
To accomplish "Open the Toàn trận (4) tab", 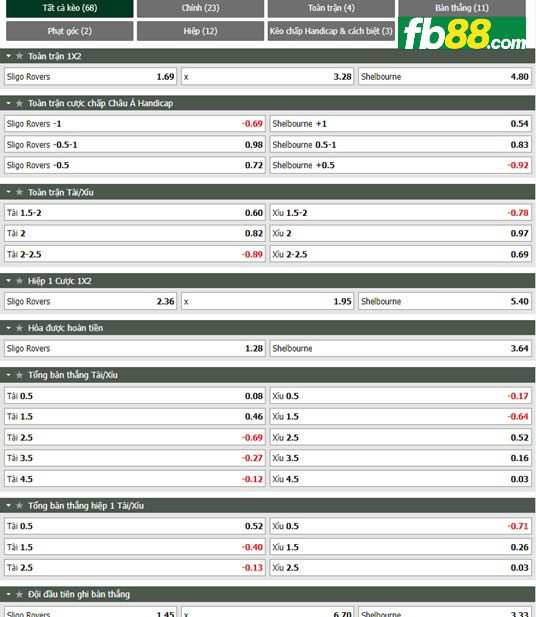I will [331, 8].
